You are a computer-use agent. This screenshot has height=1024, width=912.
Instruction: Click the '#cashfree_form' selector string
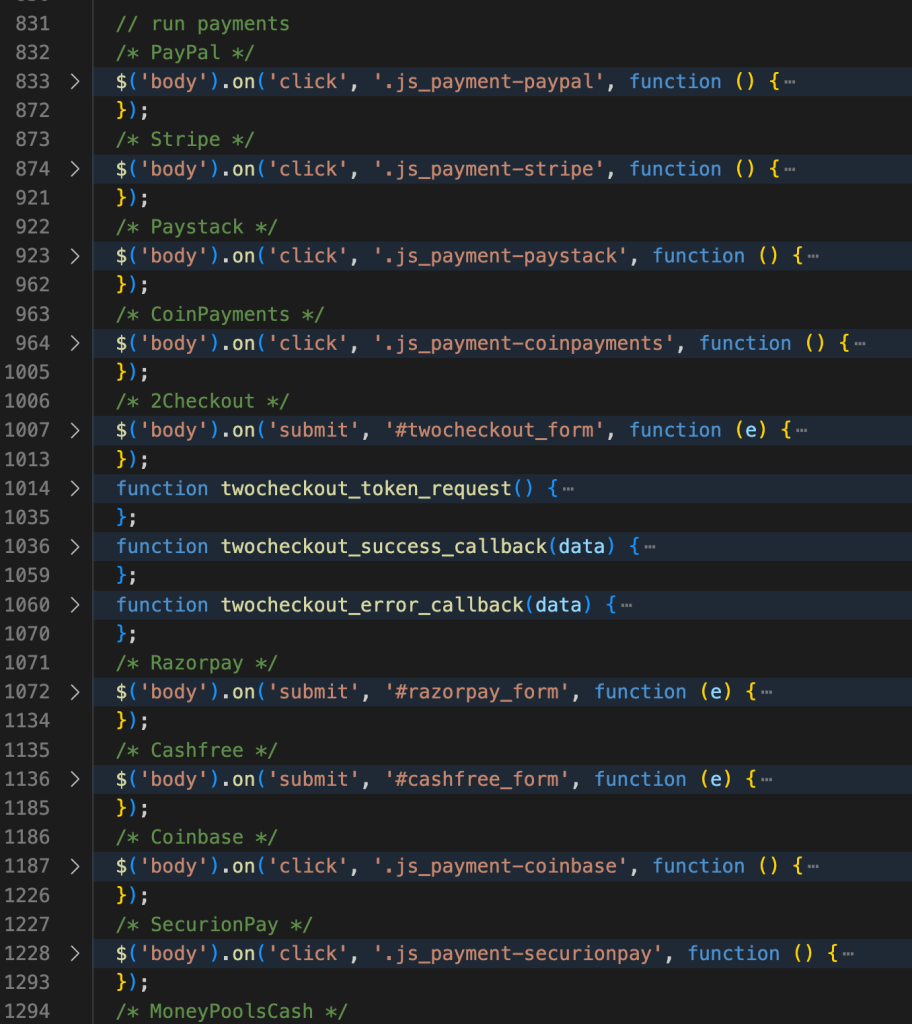pyautogui.click(x=477, y=779)
